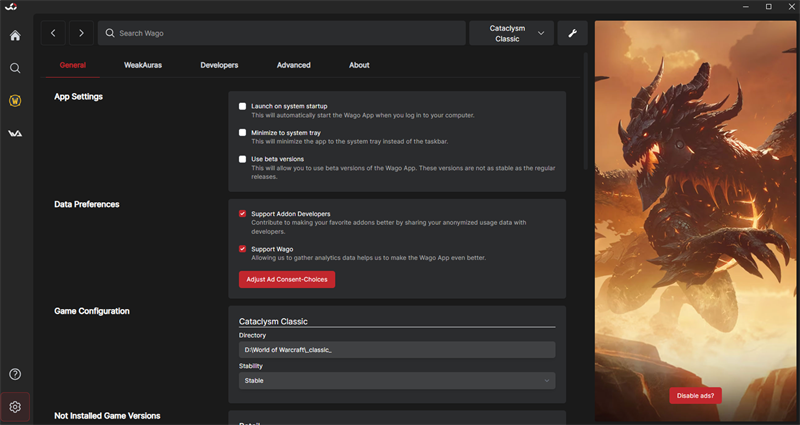This screenshot has height=425, width=800.
Task: Open the Stability dropdown
Action: [x=397, y=381]
